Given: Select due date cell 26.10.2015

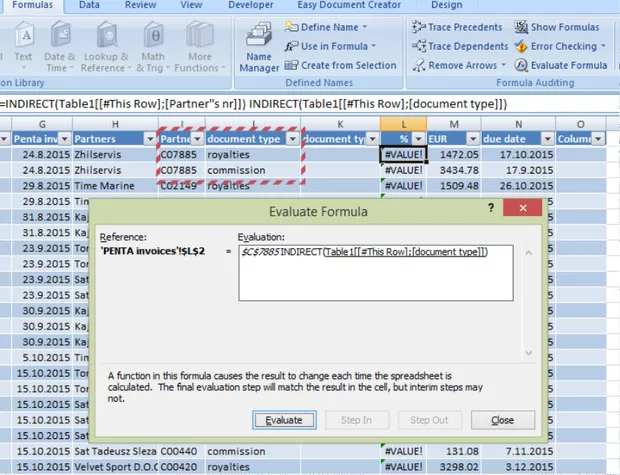Looking at the screenshot, I should (x=518, y=186).
